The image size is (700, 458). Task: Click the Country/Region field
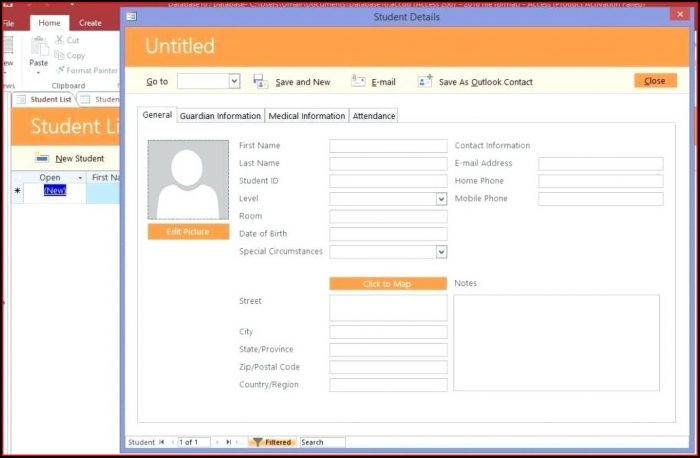tap(388, 385)
